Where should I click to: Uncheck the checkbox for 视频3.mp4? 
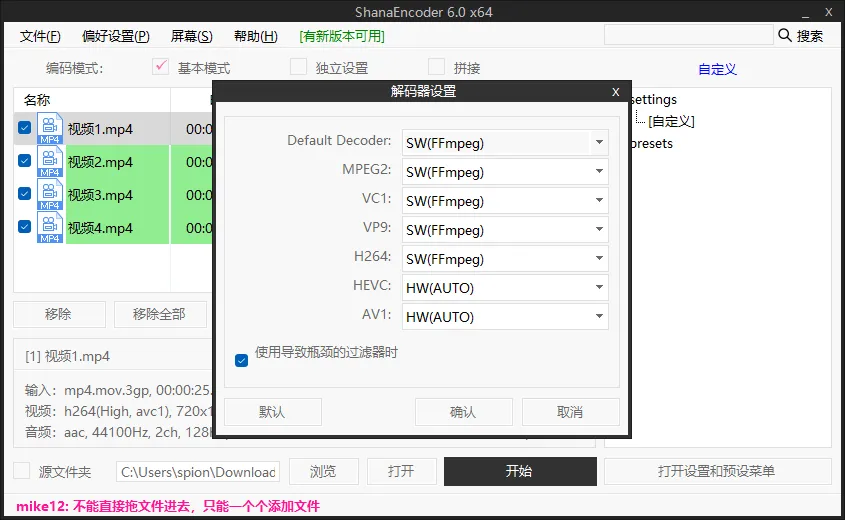24,193
